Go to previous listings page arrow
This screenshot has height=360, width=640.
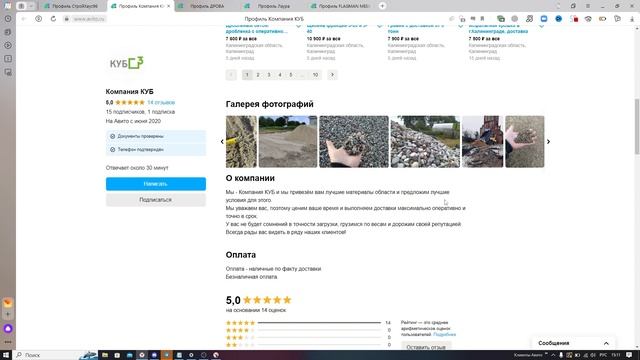click(x=231, y=75)
